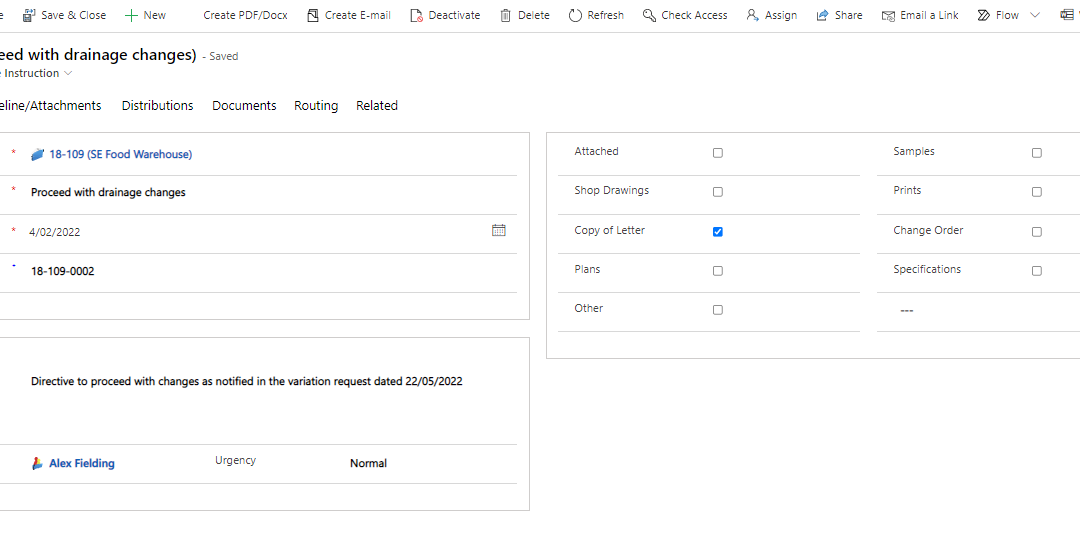Expand the Flow dropdown chevron

point(1035,15)
